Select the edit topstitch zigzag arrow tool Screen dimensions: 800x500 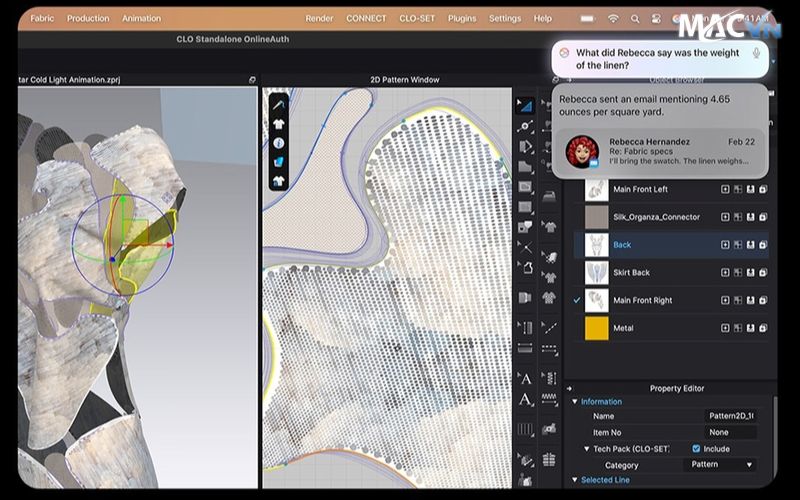point(549,378)
